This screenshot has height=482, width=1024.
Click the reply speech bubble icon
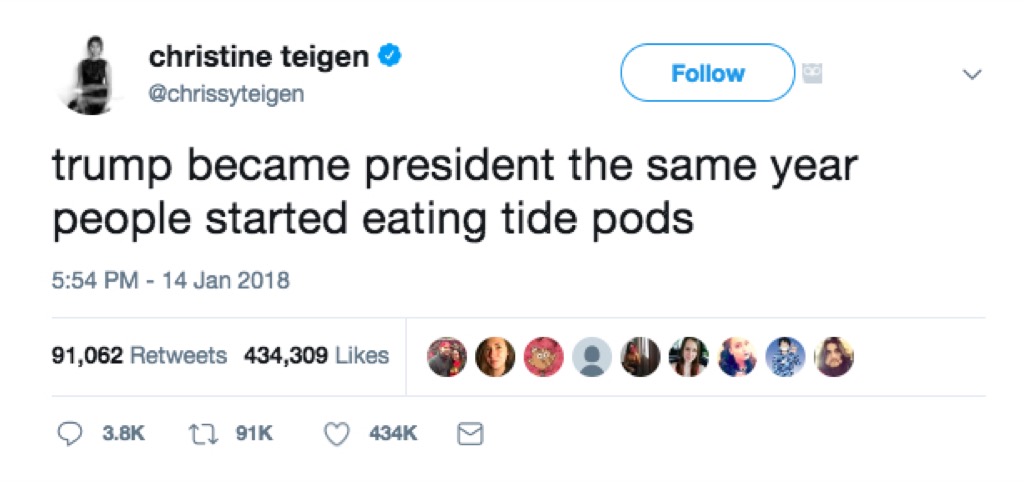(69, 434)
